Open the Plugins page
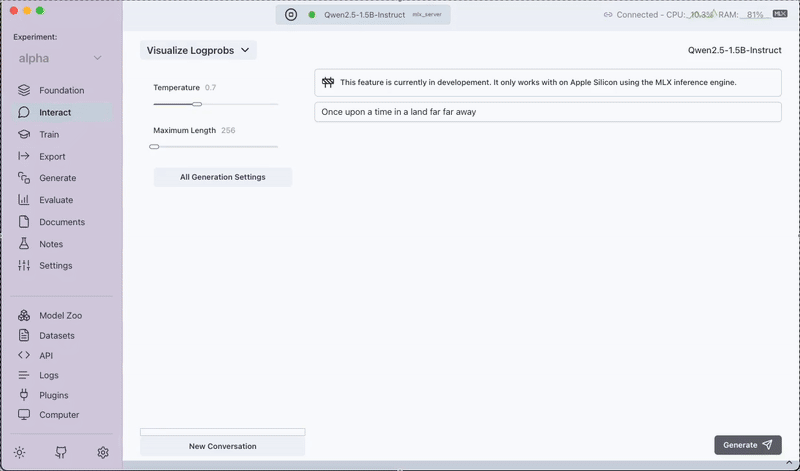The width and height of the screenshot is (800, 471). tap(54, 395)
